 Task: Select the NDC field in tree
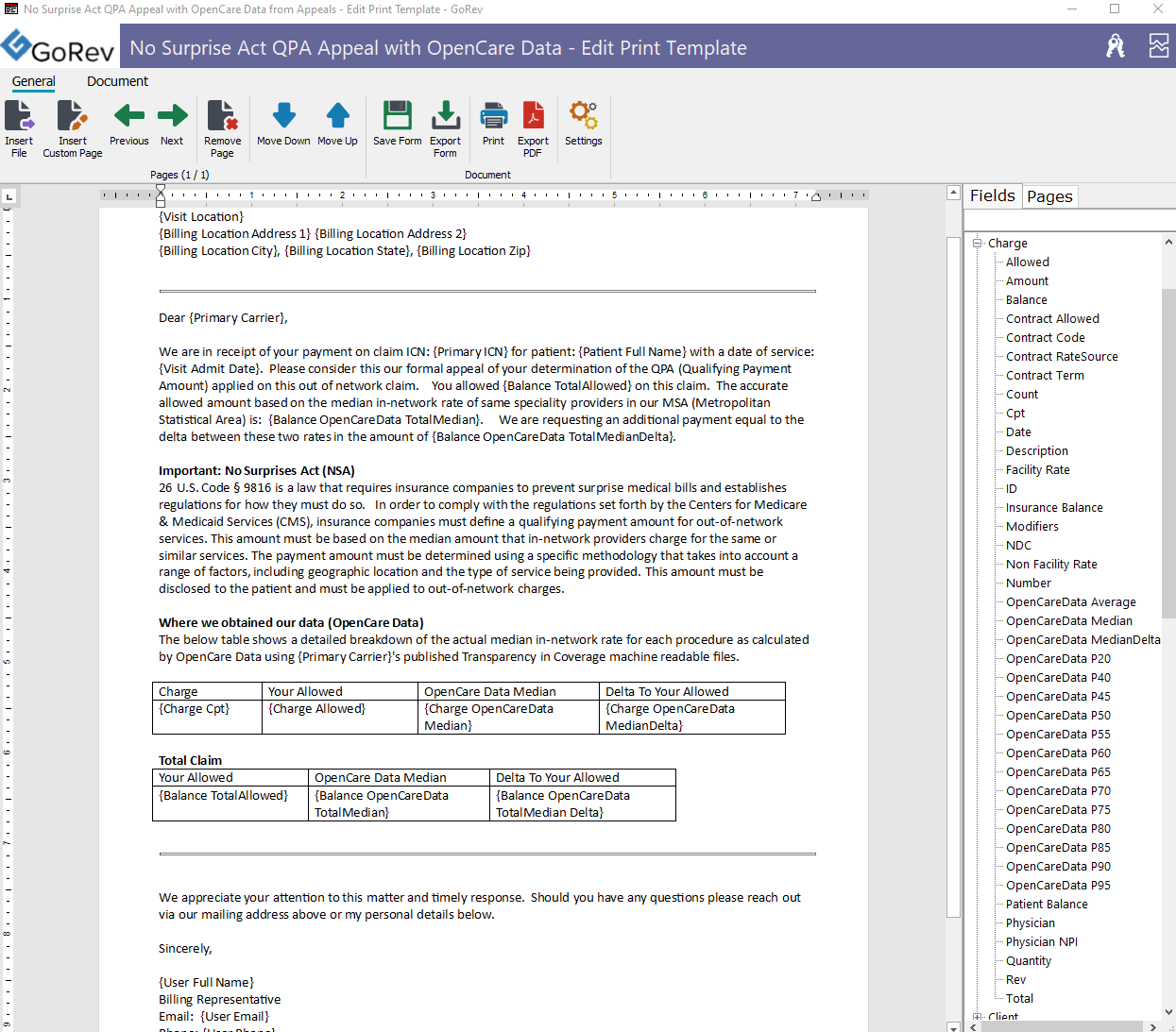(1018, 545)
